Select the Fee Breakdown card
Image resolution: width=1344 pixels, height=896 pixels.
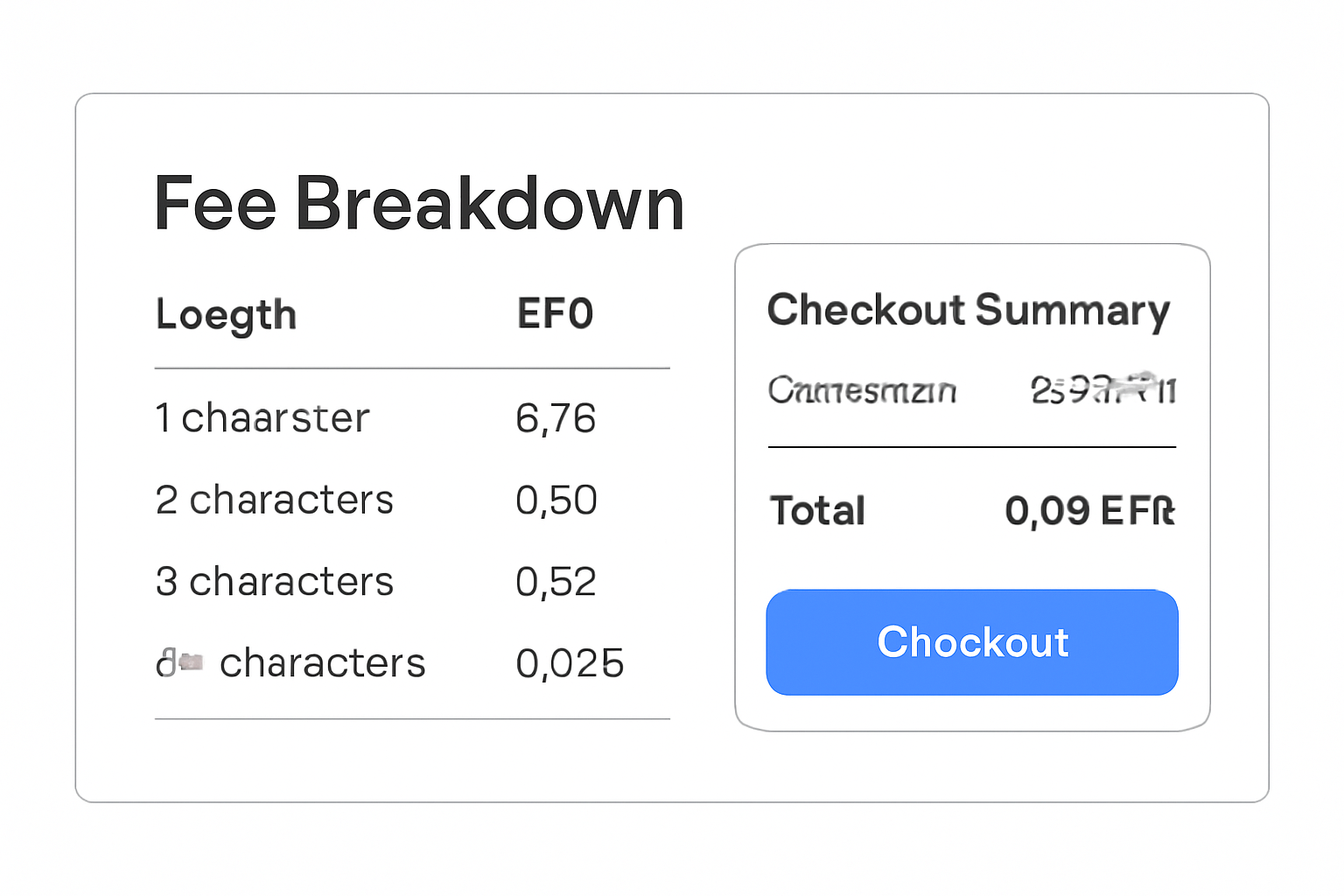[672, 448]
